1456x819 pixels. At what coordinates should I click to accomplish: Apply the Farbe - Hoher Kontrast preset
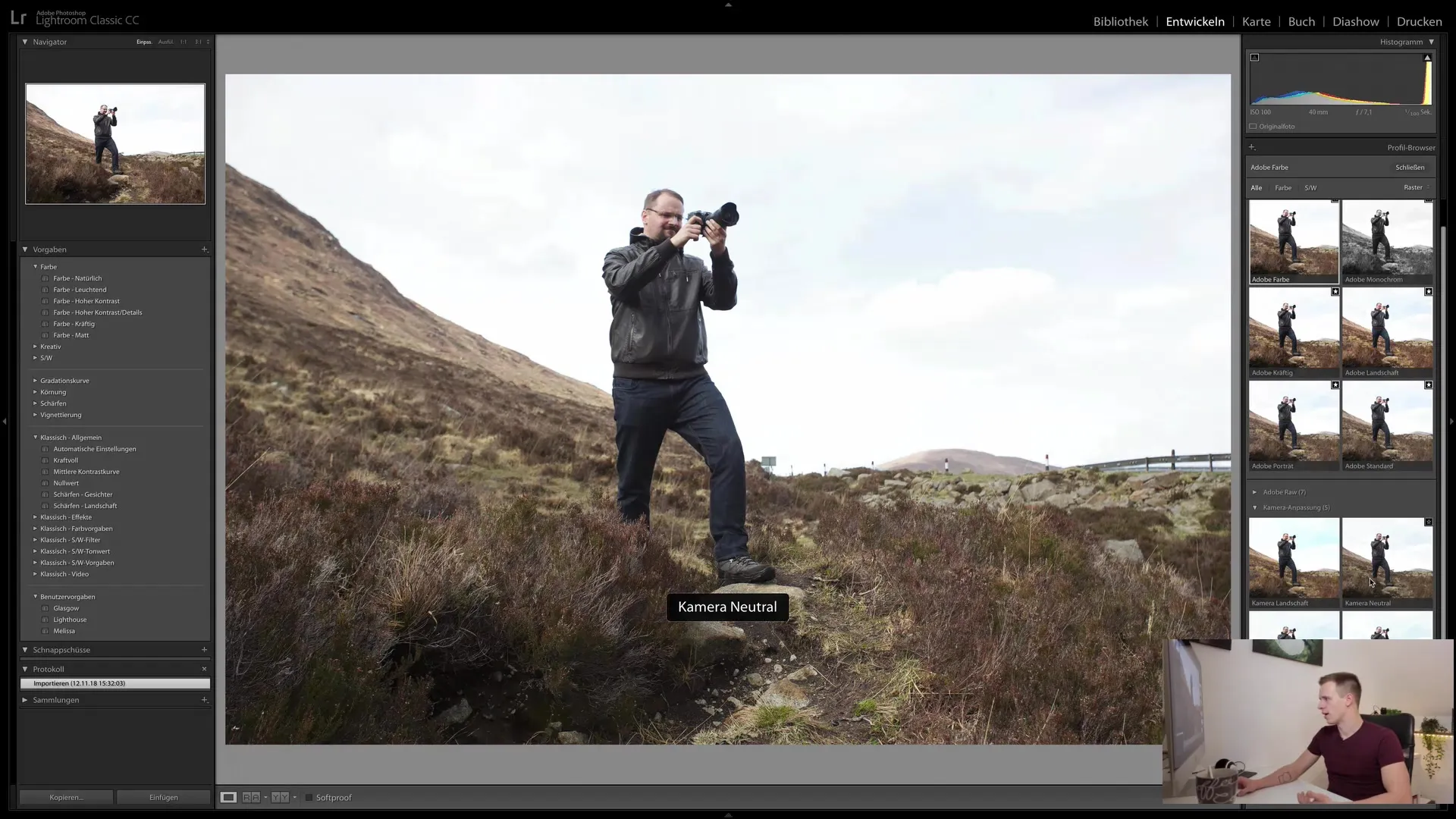86,301
